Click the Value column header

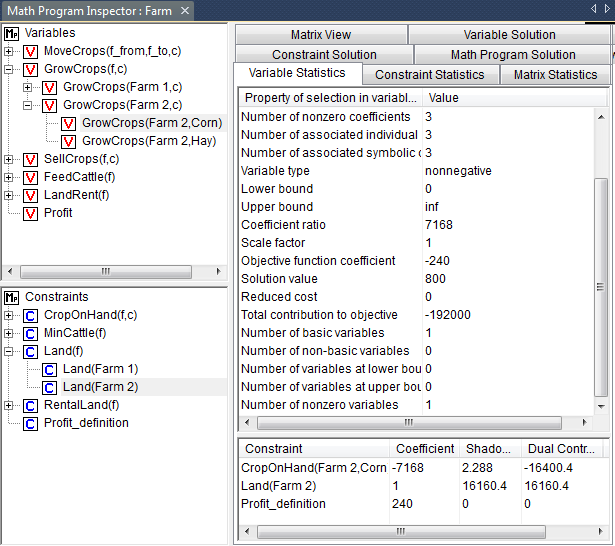point(515,98)
